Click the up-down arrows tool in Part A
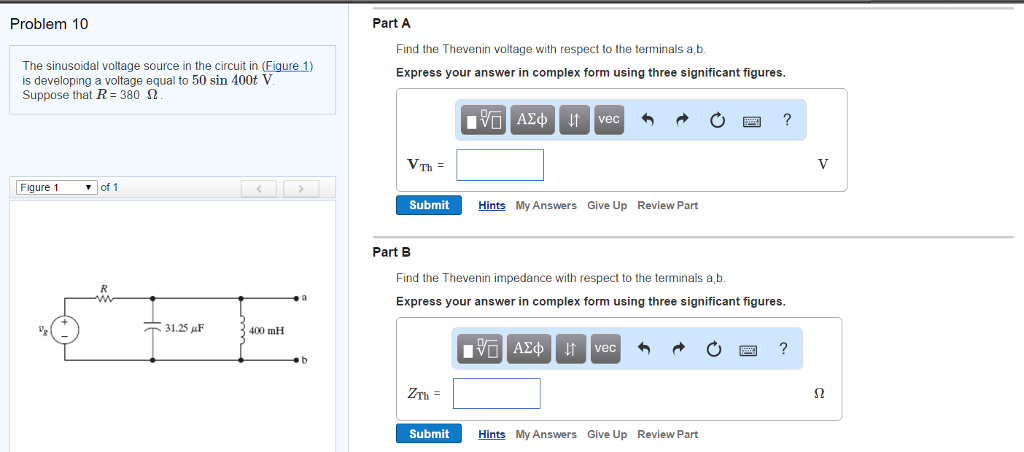 pos(575,120)
